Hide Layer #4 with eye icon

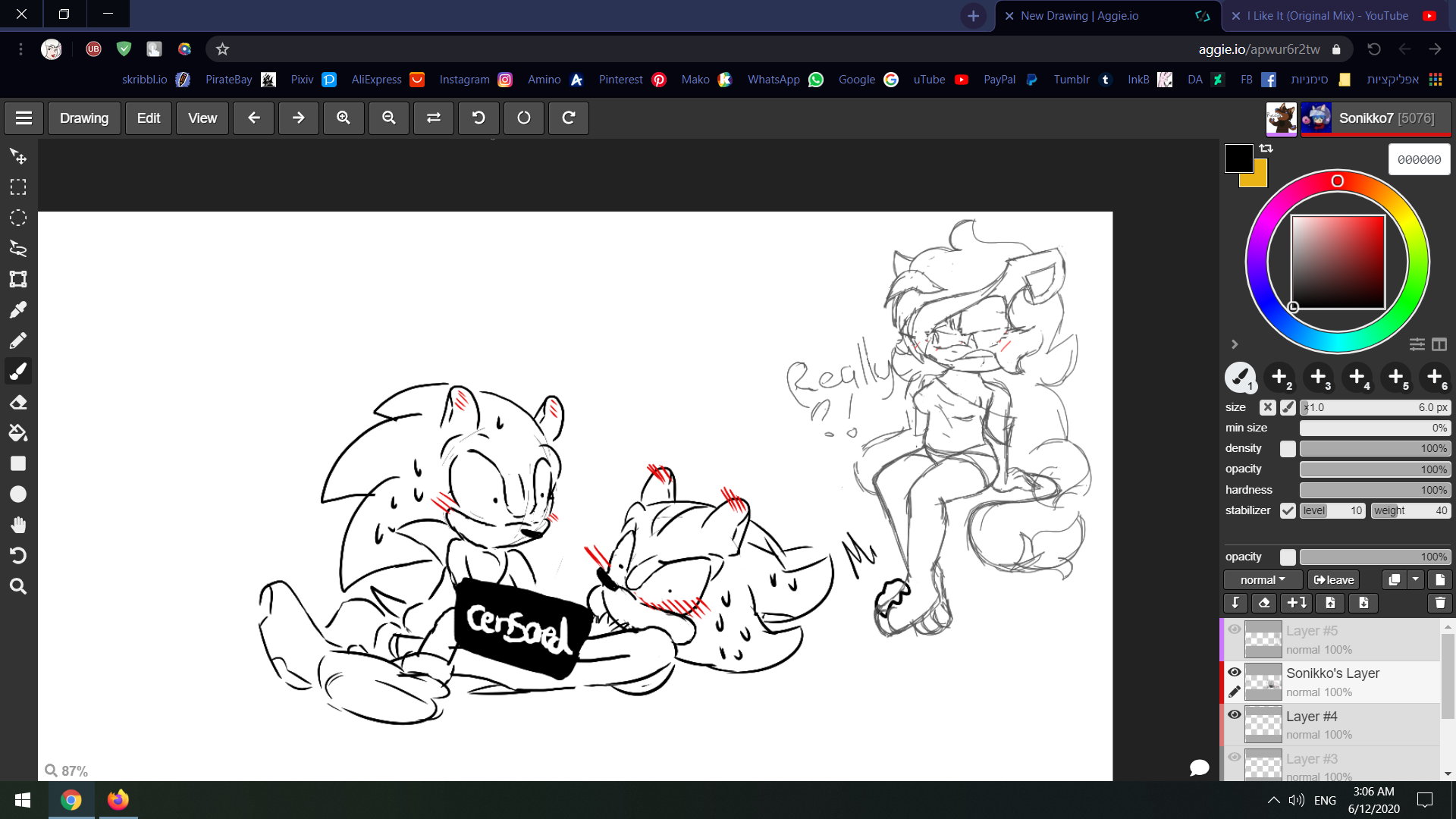[1235, 715]
